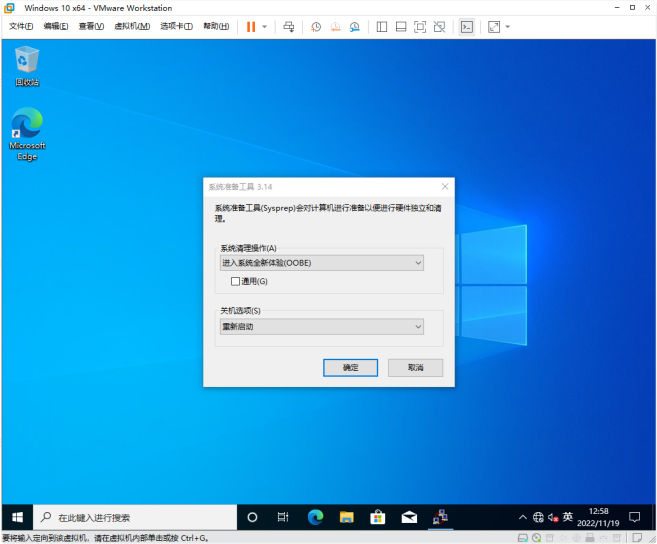The image size is (657, 544).
Task: Close the Sysprep dialog
Action: pos(445,187)
